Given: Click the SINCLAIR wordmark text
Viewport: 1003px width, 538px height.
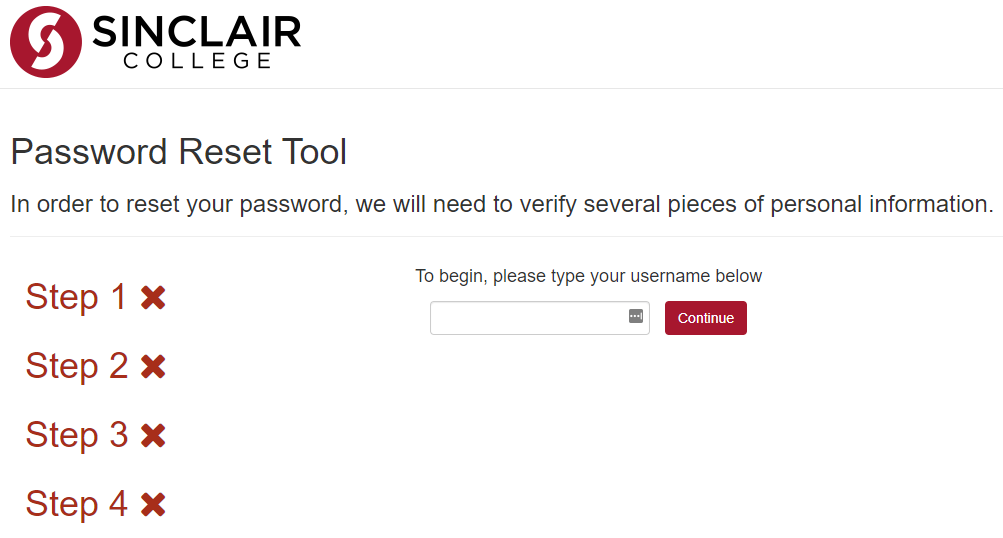Looking at the screenshot, I should click(197, 32).
